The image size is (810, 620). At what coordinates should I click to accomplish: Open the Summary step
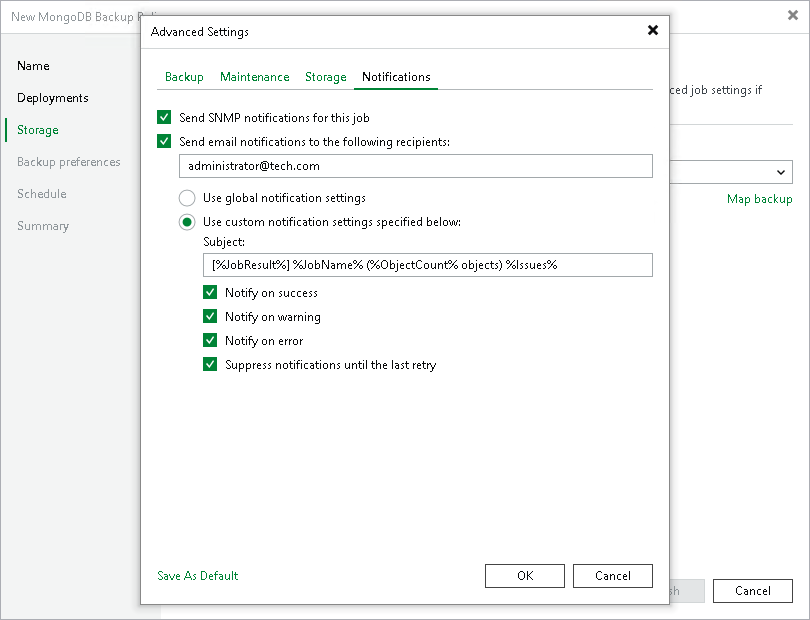tap(43, 226)
